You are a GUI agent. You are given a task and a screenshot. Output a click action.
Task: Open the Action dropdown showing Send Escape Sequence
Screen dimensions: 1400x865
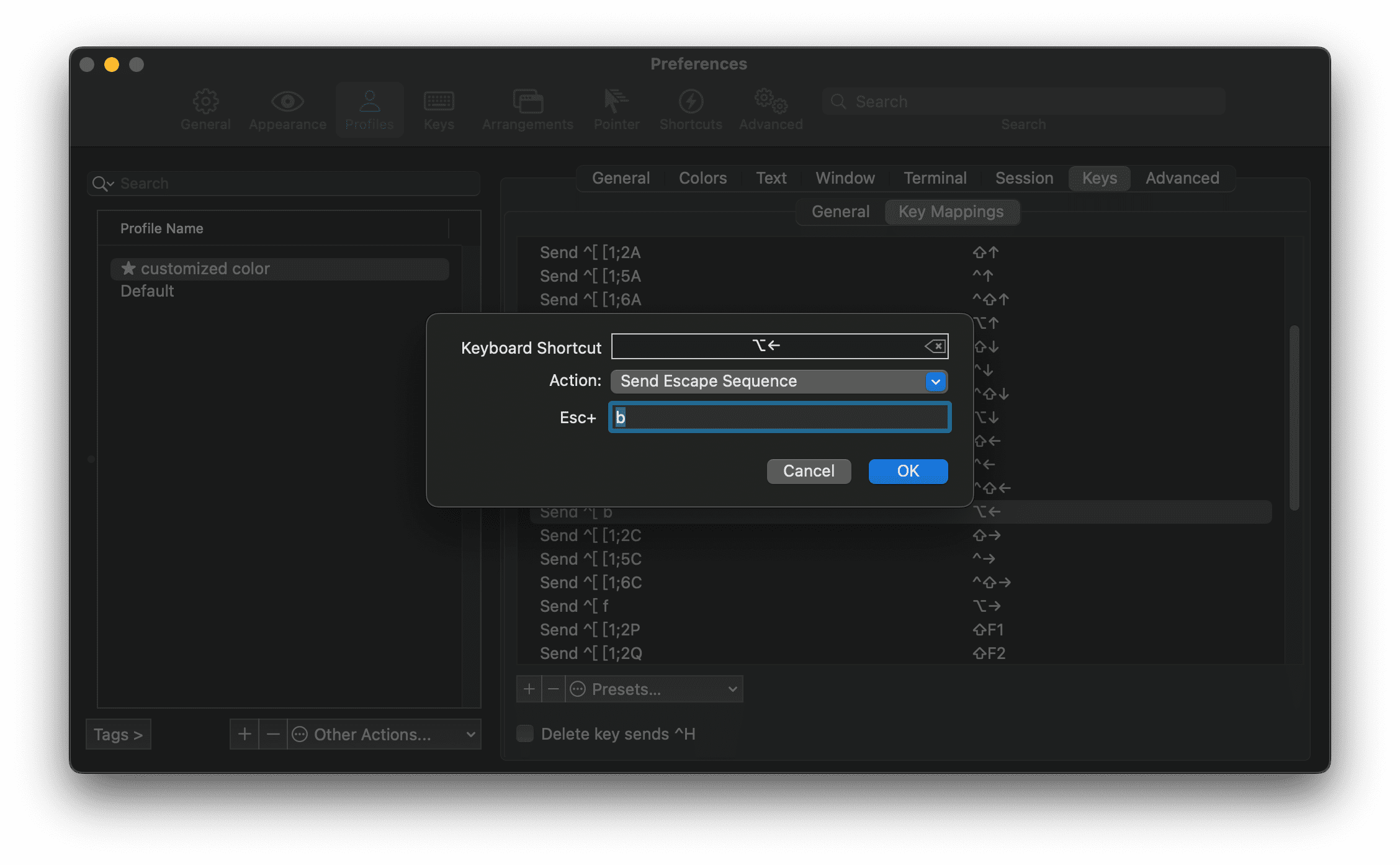(779, 381)
